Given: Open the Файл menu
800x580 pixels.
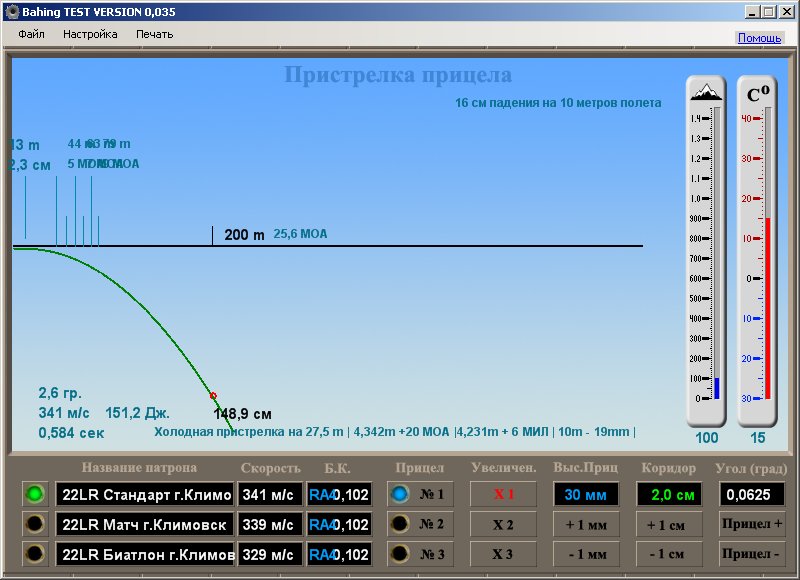Looking at the screenshot, I should pos(31,34).
